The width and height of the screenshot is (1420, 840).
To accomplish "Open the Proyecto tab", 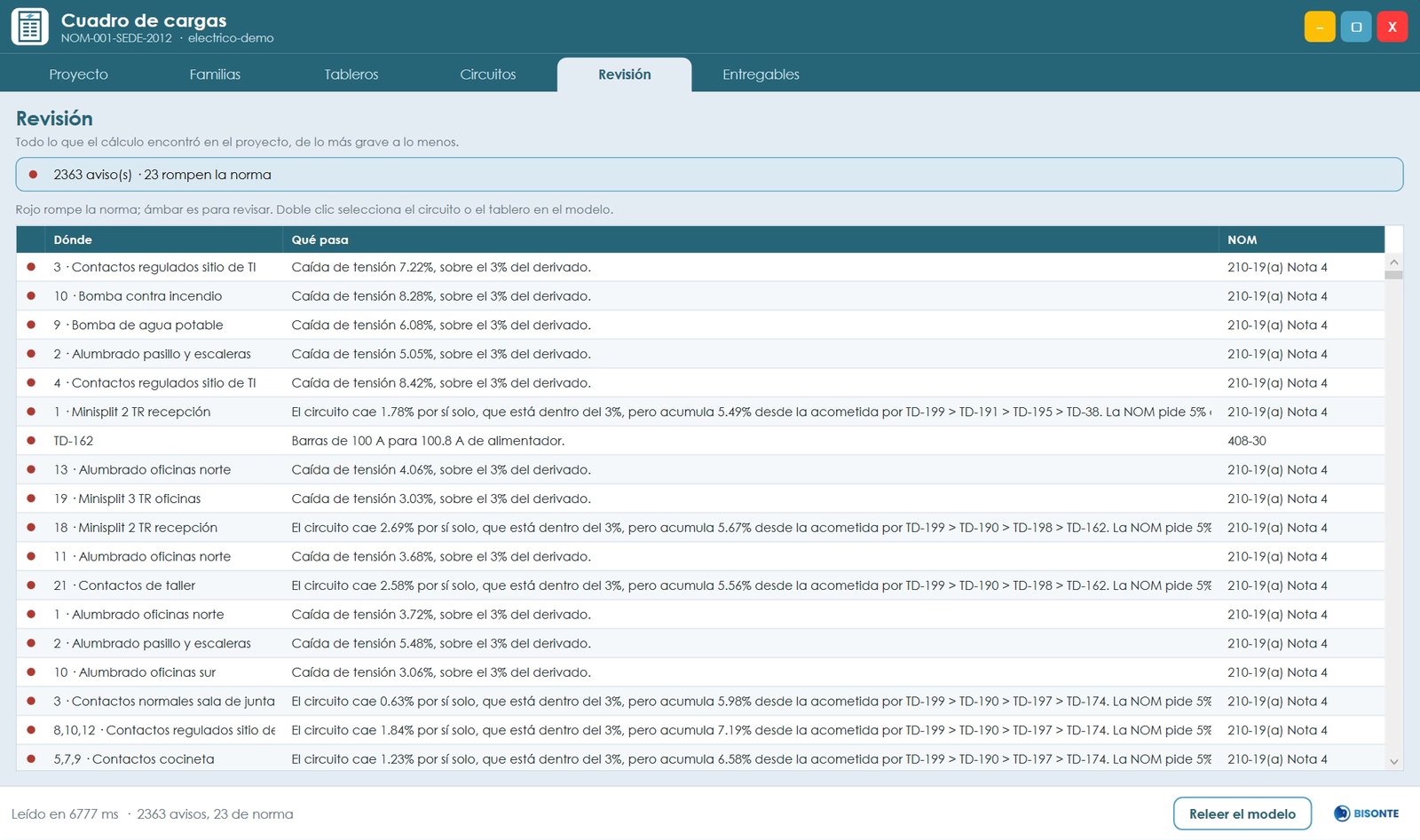I will click(x=79, y=75).
